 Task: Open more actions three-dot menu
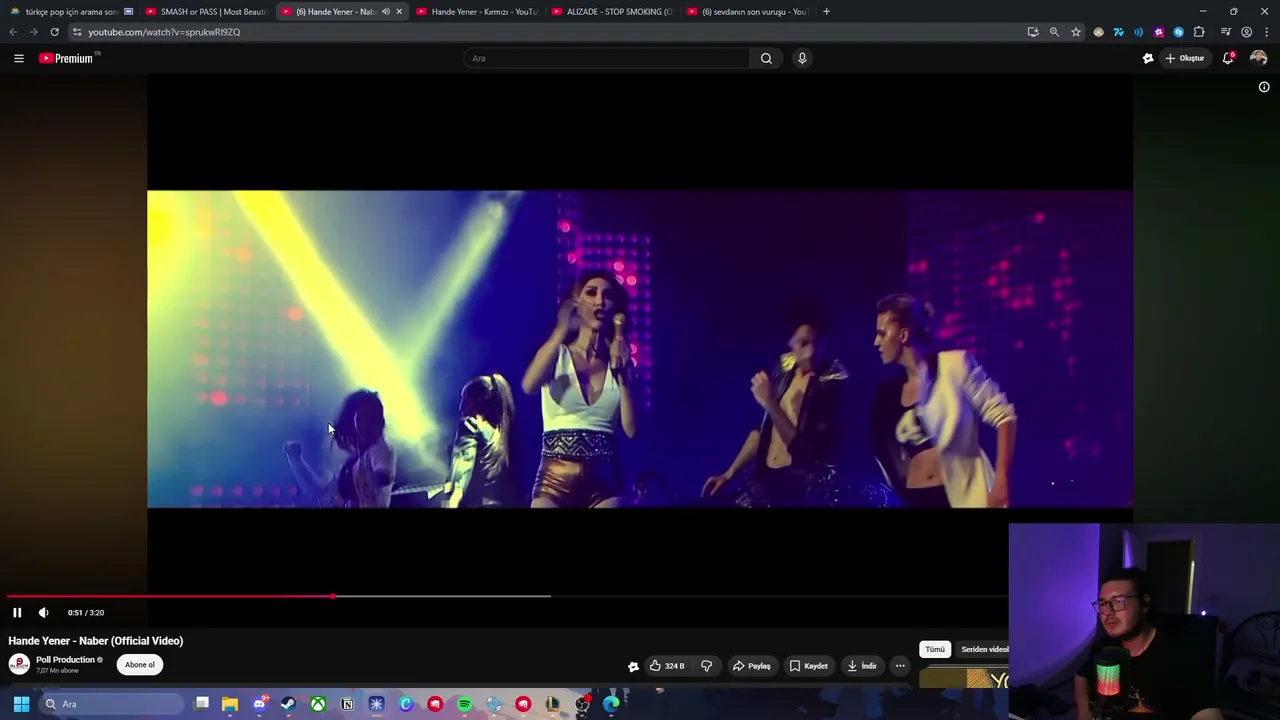(x=900, y=666)
